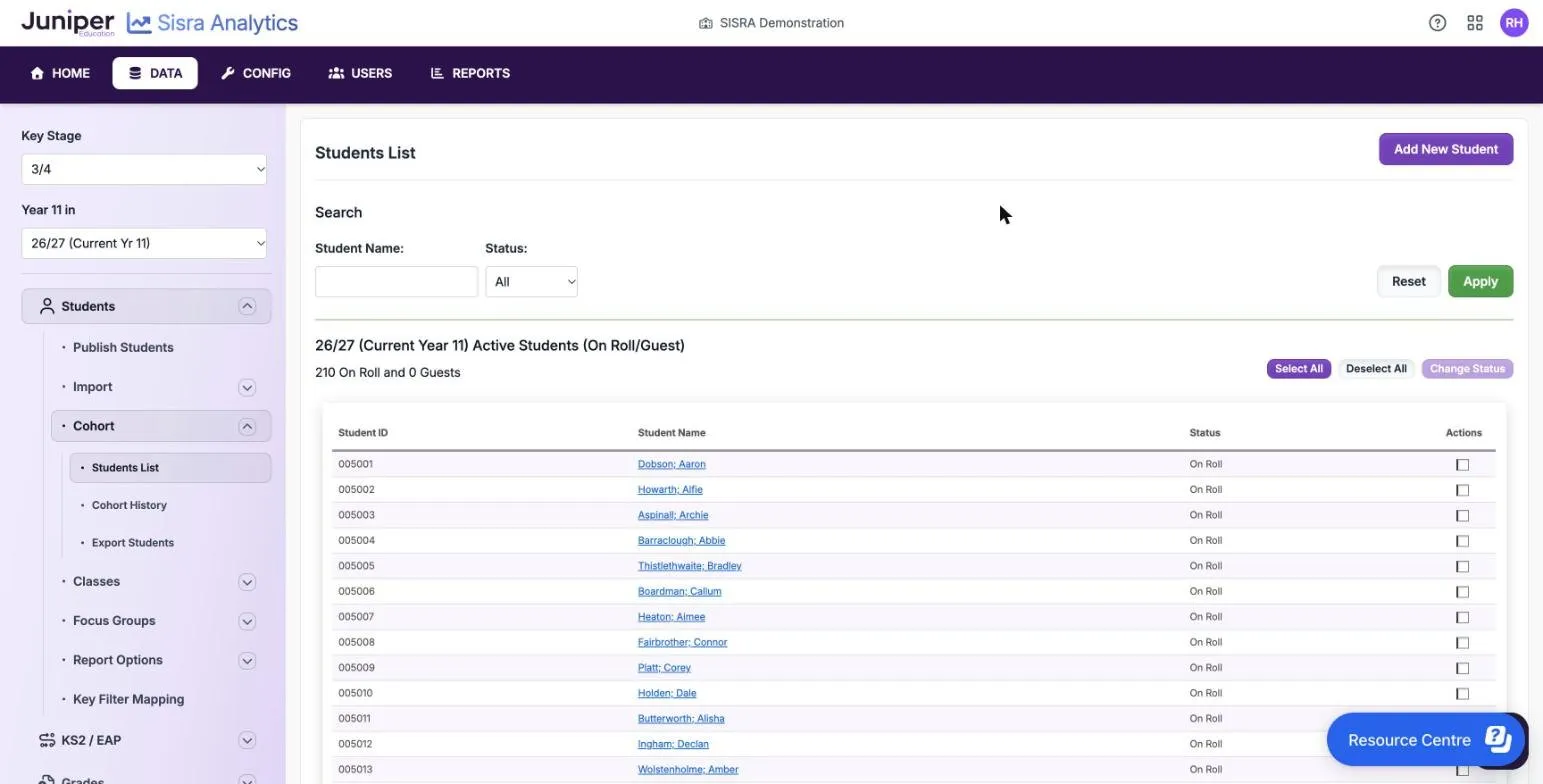The width and height of the screenshot is (1543, 784).
Task: Click the SISRA Demonstration school icon
Action: point(706,23)
